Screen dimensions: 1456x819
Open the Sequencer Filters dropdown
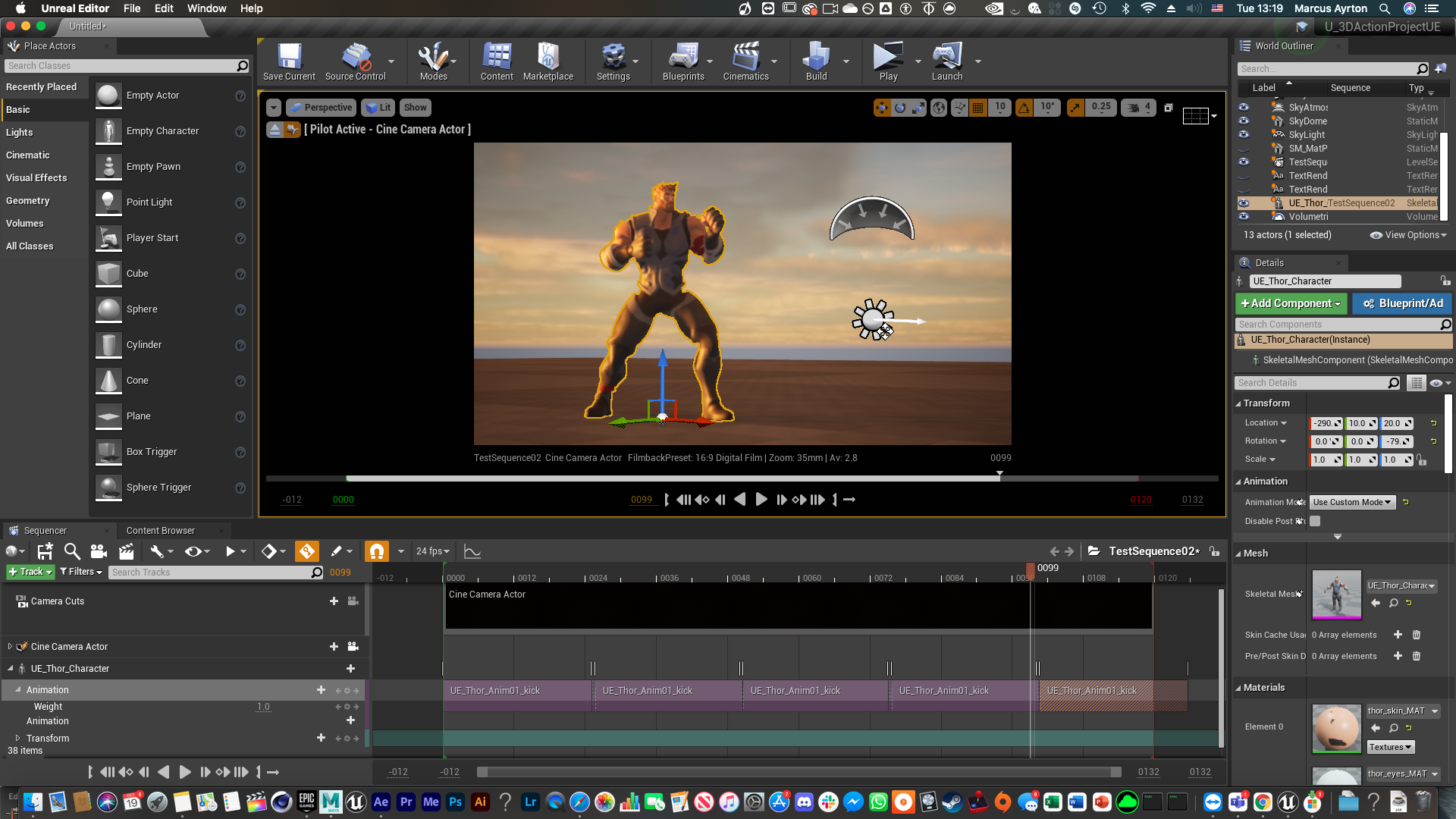pos(80,572)
